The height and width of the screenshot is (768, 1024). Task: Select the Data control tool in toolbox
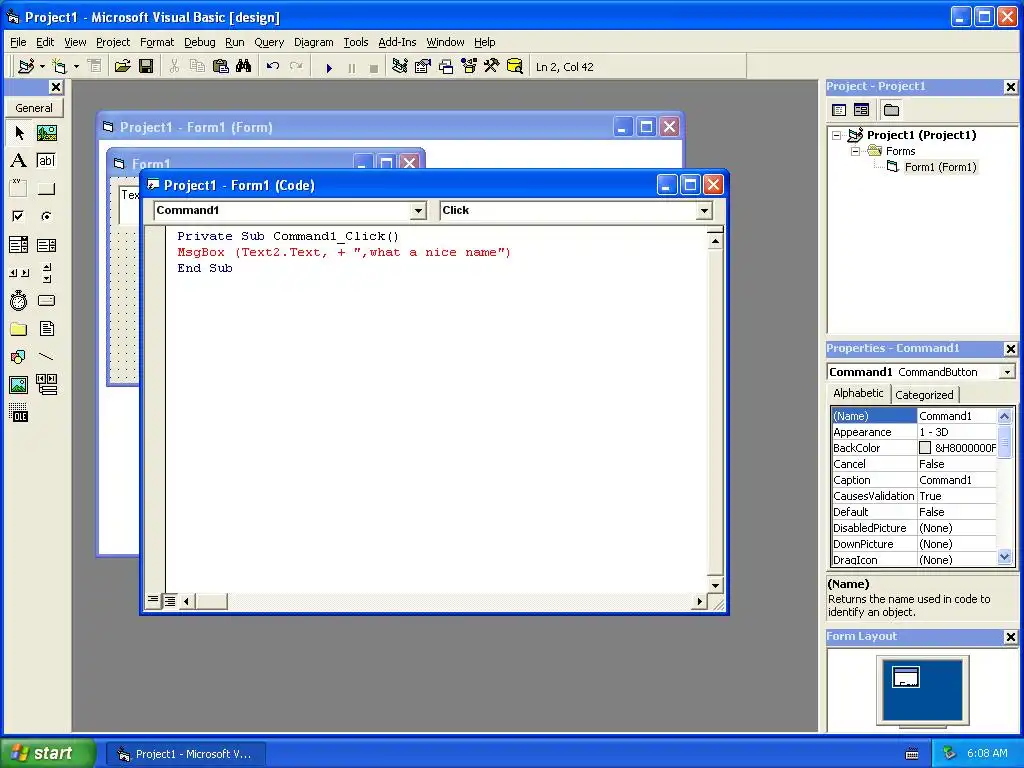[x=46, y=385]
